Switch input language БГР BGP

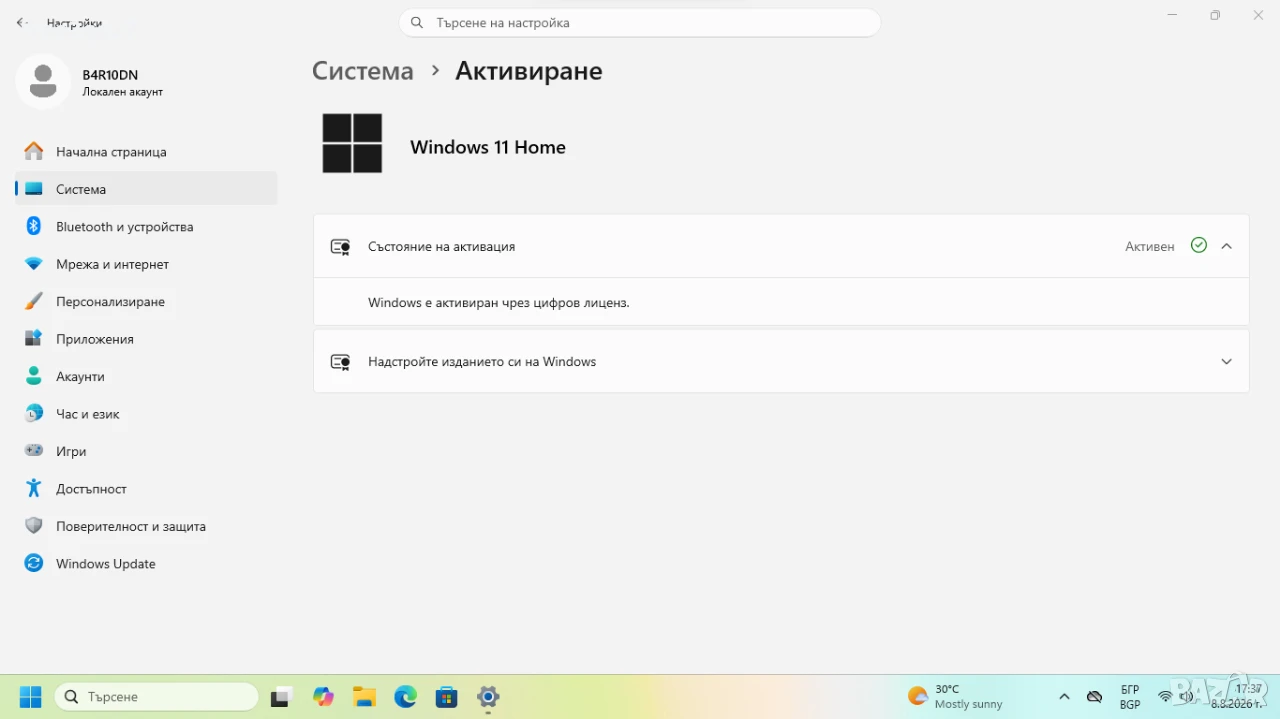point(1130,697)
